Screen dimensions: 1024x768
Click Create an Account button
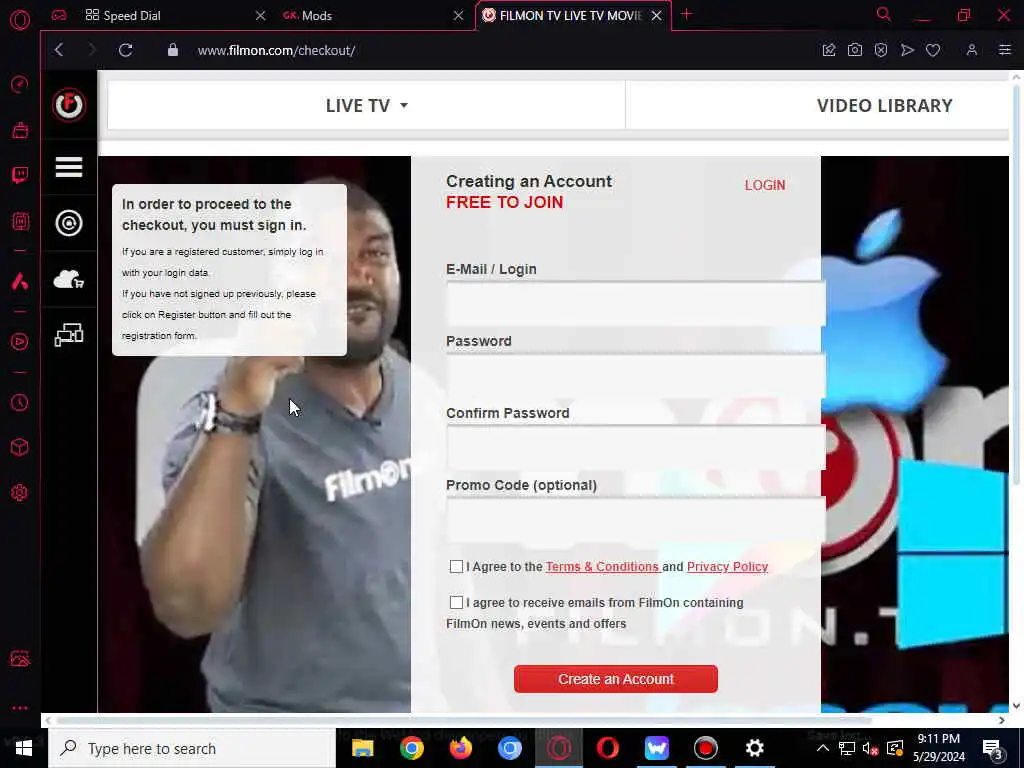(x=615, y=679)
